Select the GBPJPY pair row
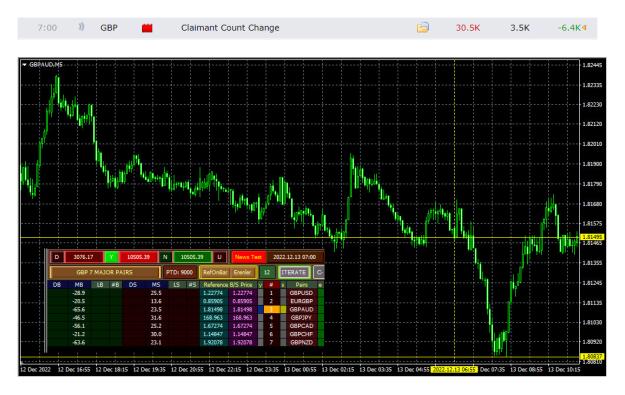The image size is (625, 395). pos(301,318)
